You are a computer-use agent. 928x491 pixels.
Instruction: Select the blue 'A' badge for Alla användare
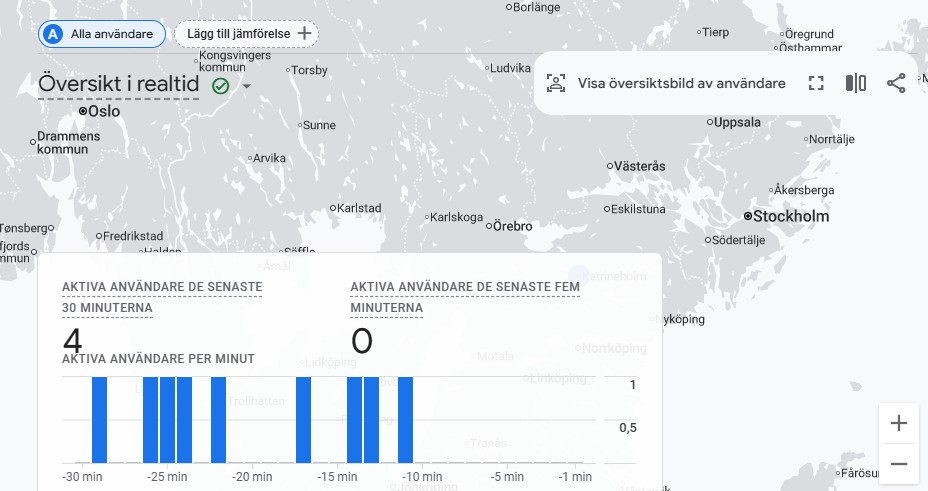54,34
